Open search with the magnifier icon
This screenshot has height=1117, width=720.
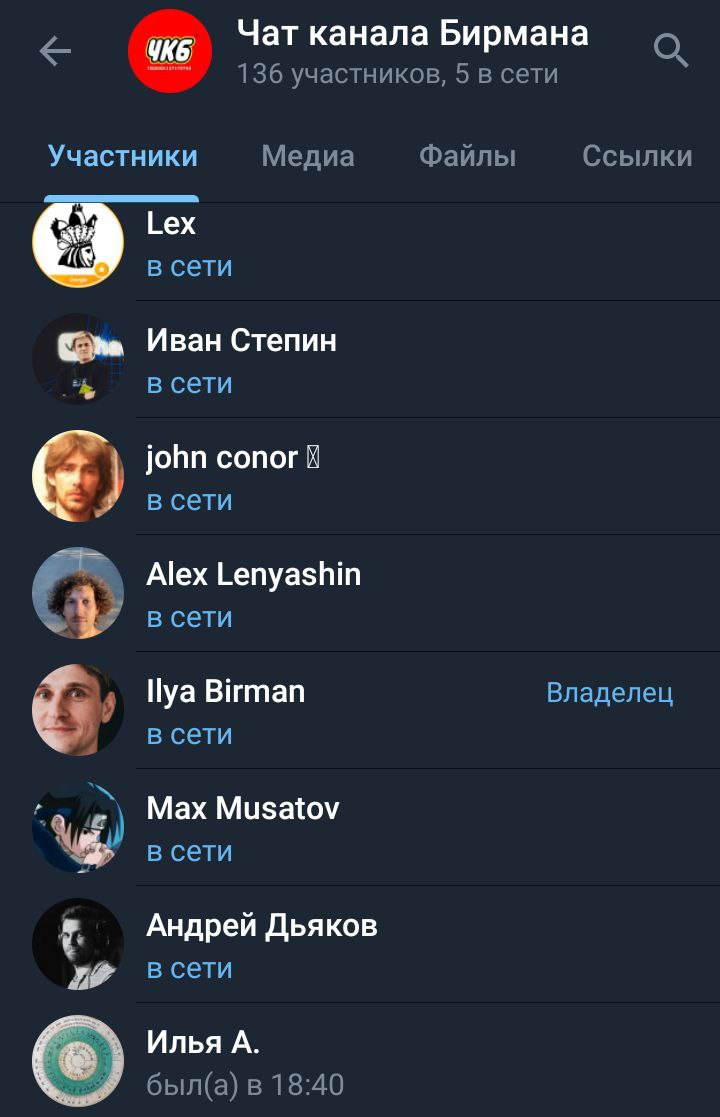pyautogui.click(x=670, y=51)
